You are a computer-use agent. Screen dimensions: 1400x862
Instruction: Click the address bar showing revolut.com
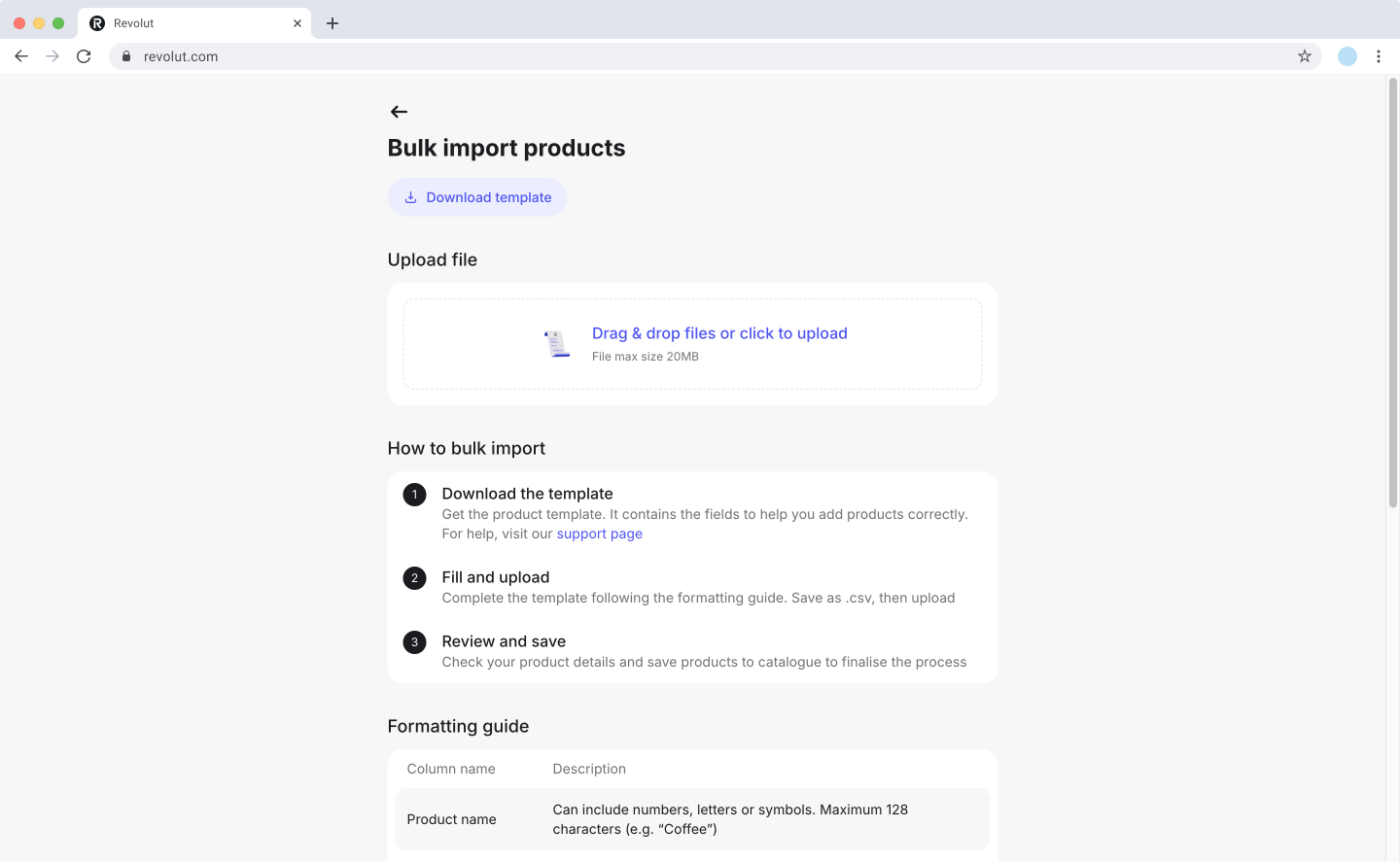681,56
